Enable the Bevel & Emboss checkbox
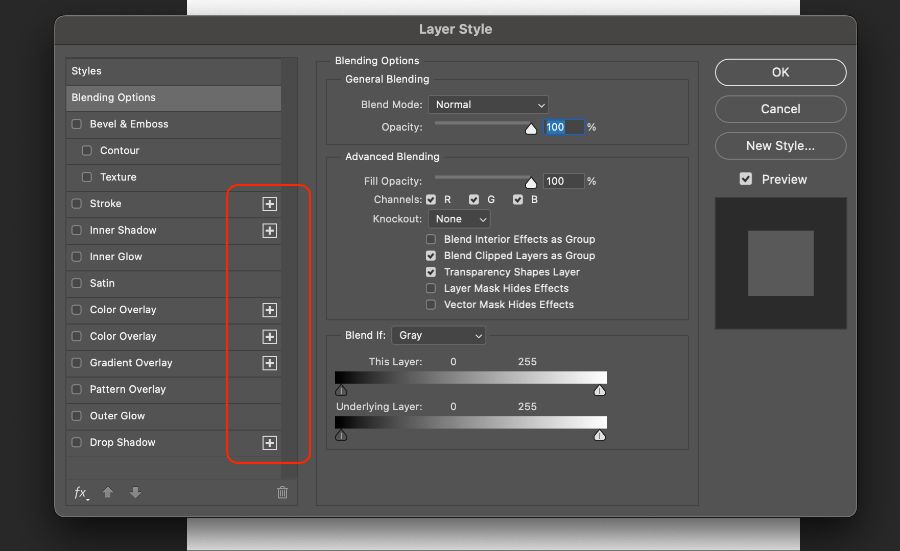Screen dimensions: 900x551 76,124
